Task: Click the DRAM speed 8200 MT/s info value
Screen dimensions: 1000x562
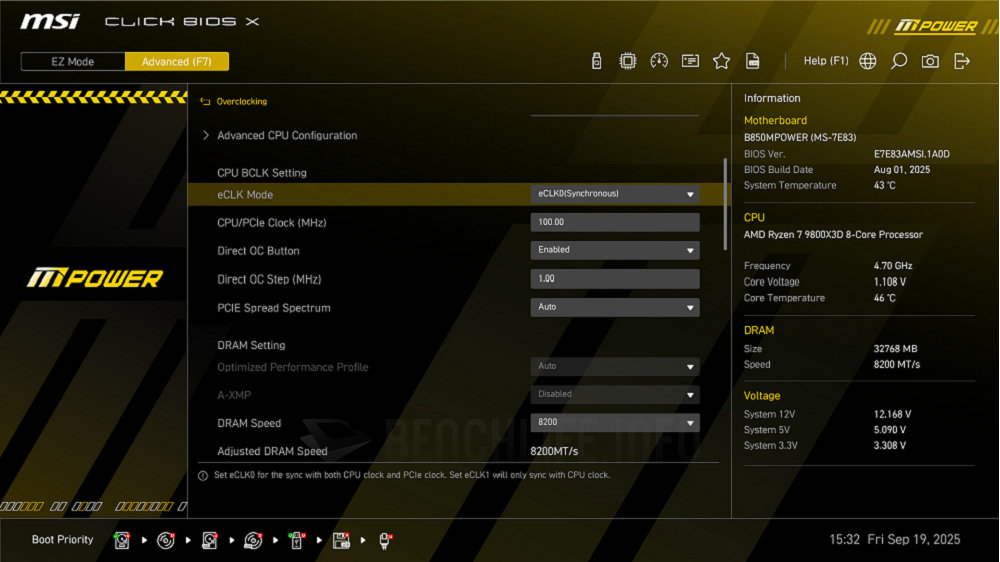Action: 897,365
